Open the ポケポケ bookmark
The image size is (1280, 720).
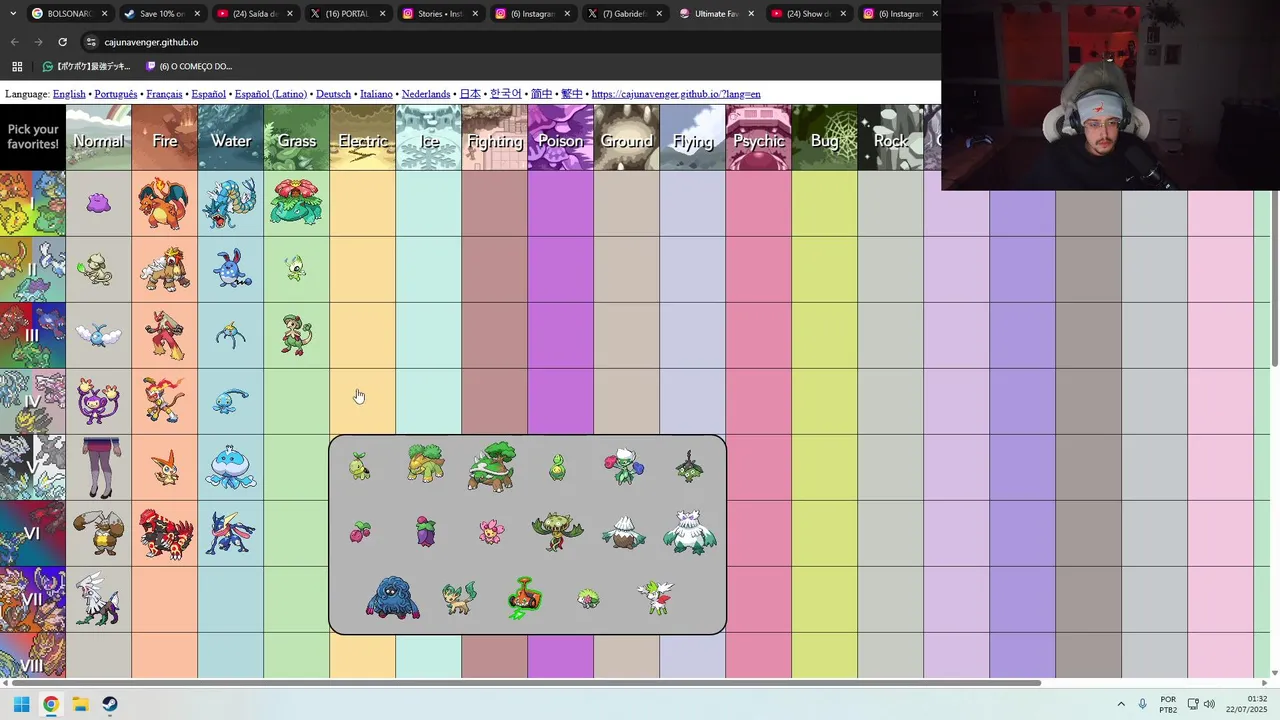[x=87, y=66]
